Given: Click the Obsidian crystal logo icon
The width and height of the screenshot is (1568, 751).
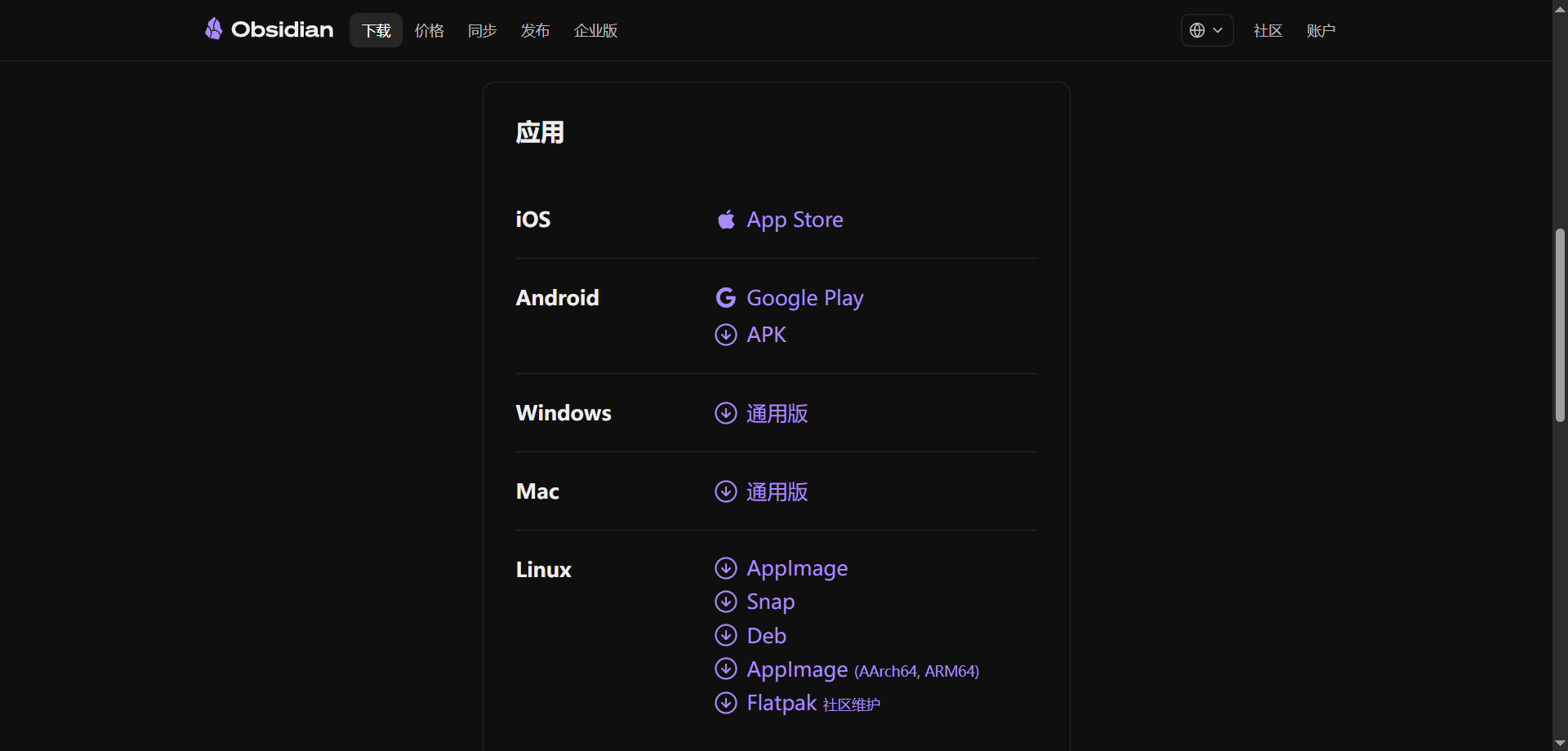Looking at the screenshot, I should coord(213,29).
